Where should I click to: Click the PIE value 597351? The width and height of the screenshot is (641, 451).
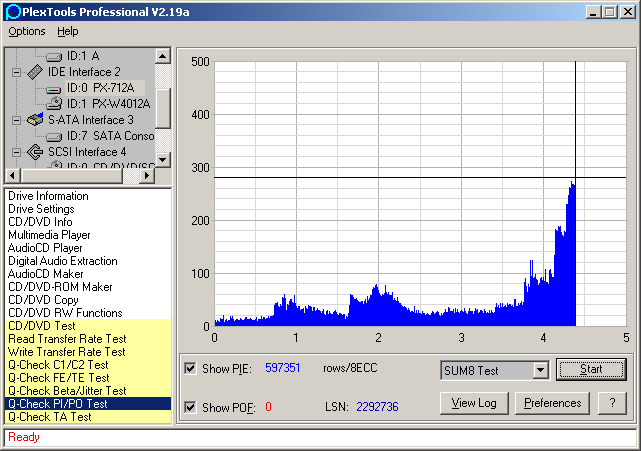pos(282,368)
